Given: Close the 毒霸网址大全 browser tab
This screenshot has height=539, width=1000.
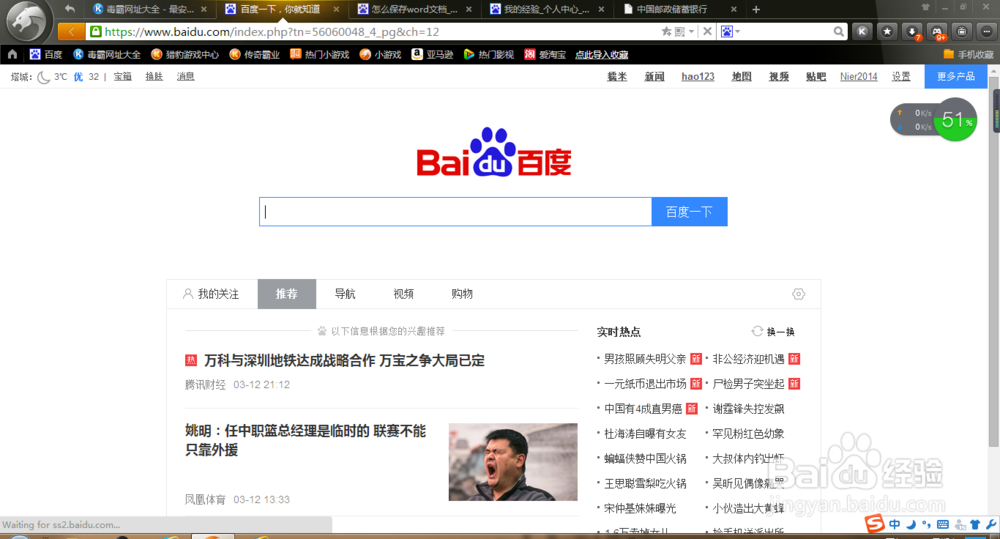Looking at the screenshot, I should click(203, 10).
